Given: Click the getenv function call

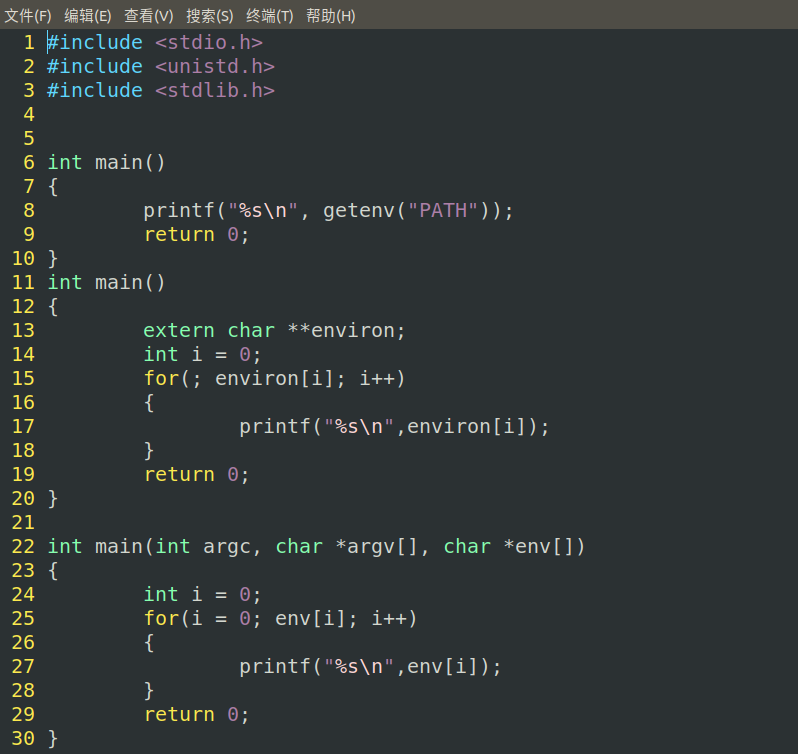Looking at the screenshot, I should [x=359, y=210].
